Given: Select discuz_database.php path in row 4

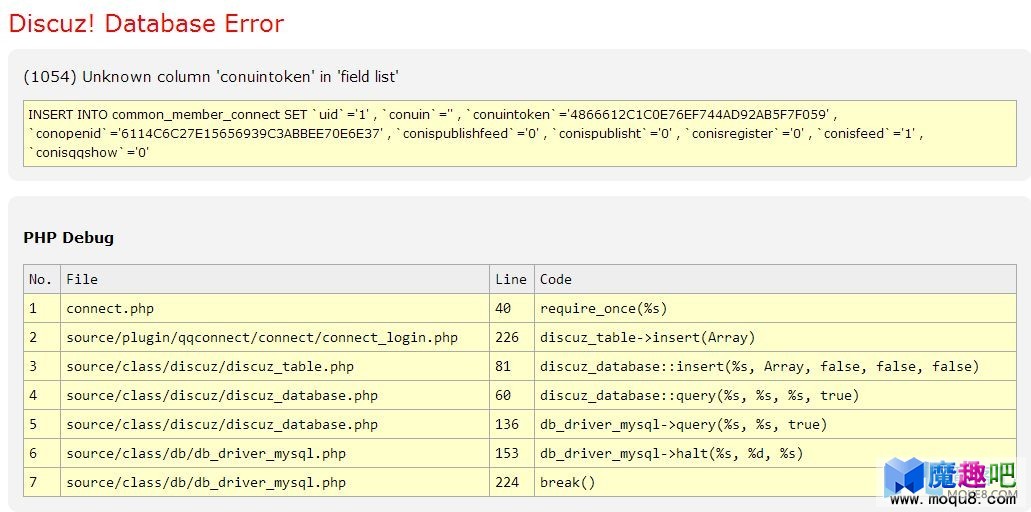Looking at the screenshot, I should tap(222, 395).
